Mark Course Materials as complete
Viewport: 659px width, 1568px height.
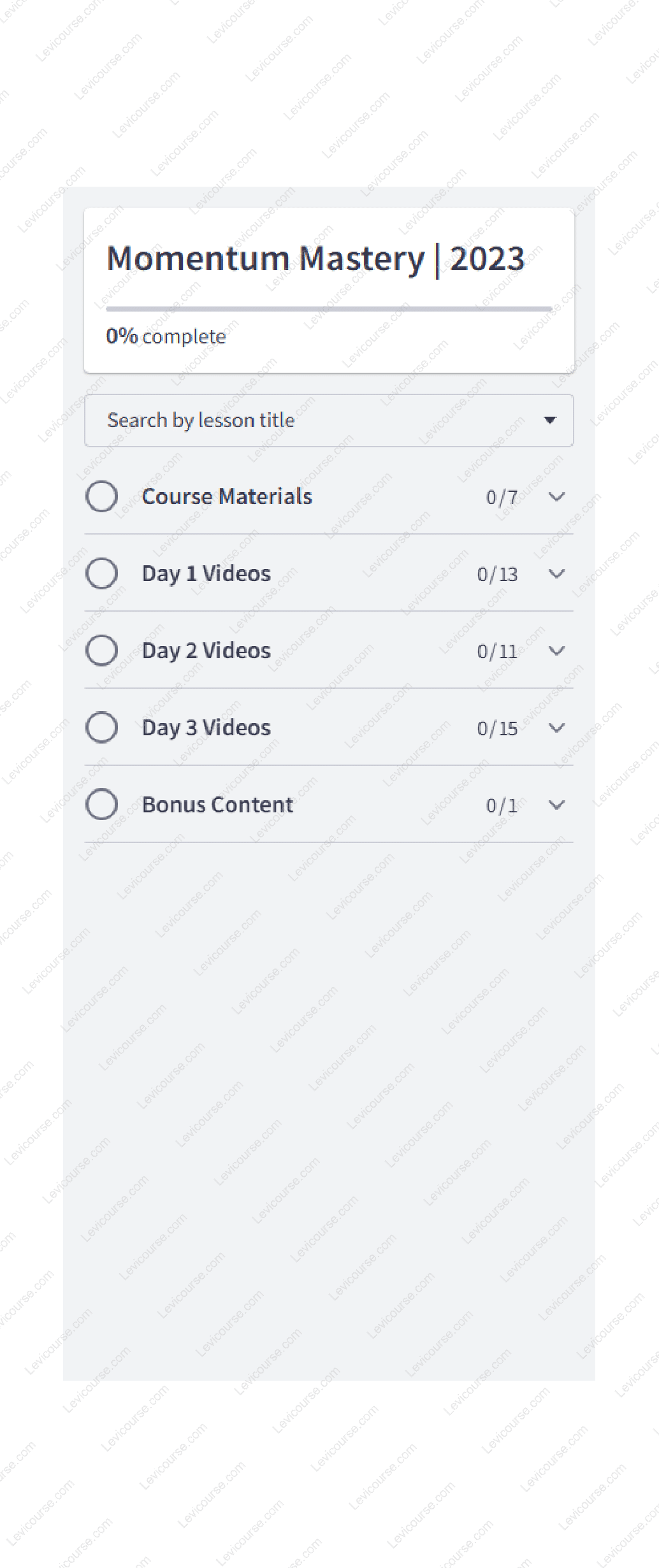(x=102, y=498)
